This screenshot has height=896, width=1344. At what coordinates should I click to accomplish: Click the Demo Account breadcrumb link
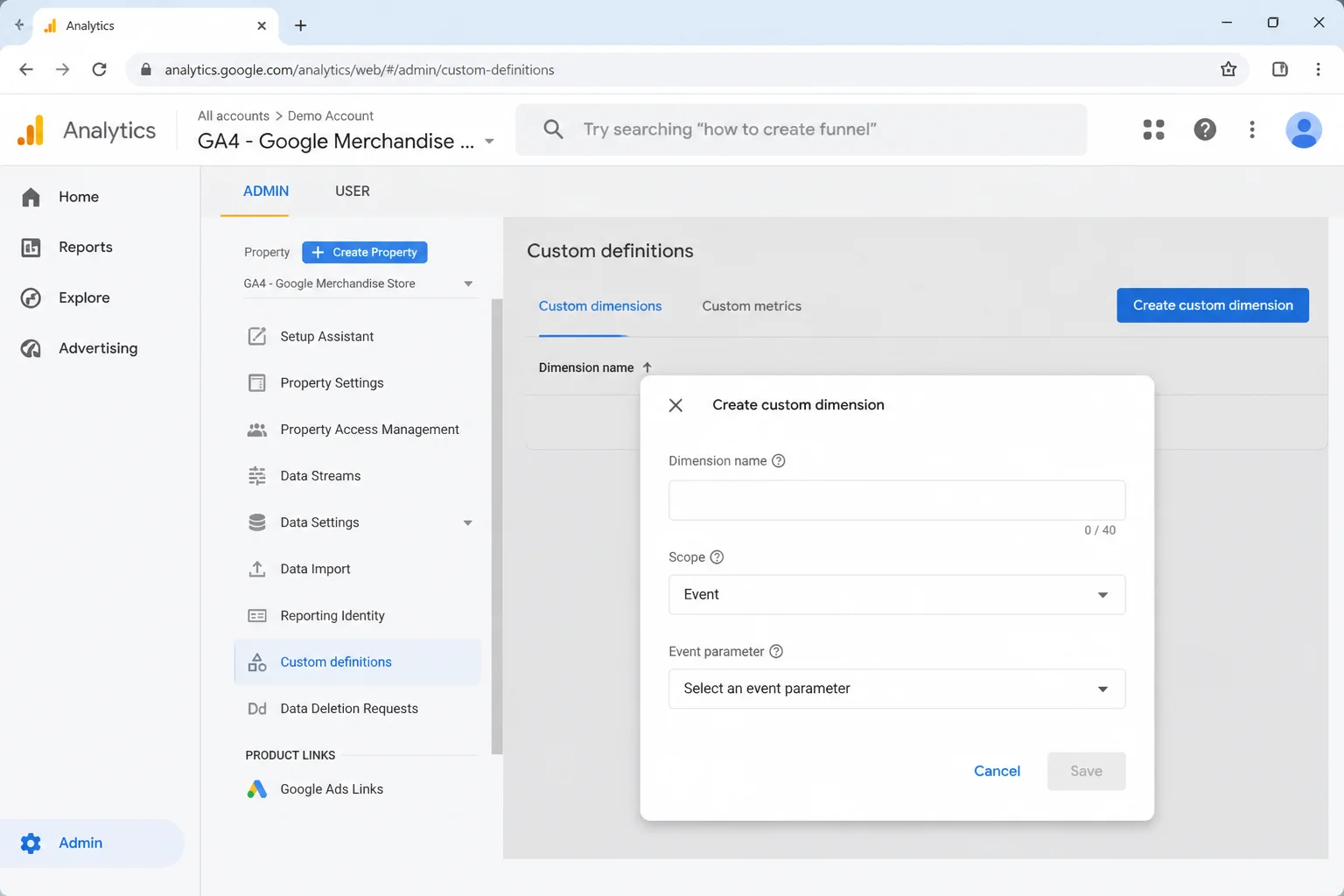coord(331,115)
